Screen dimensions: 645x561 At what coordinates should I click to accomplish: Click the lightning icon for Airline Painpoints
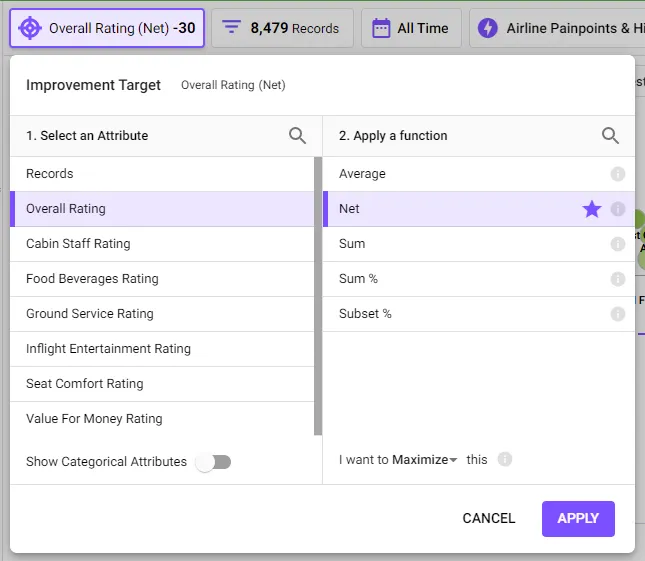click(x=487, y=28)
